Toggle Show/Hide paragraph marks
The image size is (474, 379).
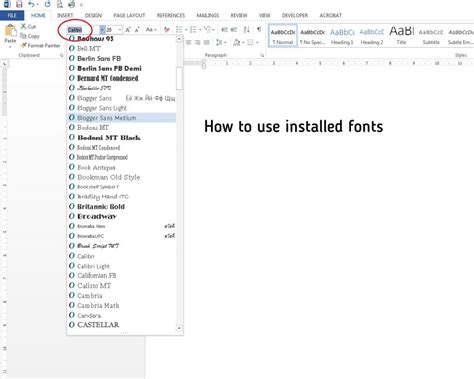tap(259, 30)
